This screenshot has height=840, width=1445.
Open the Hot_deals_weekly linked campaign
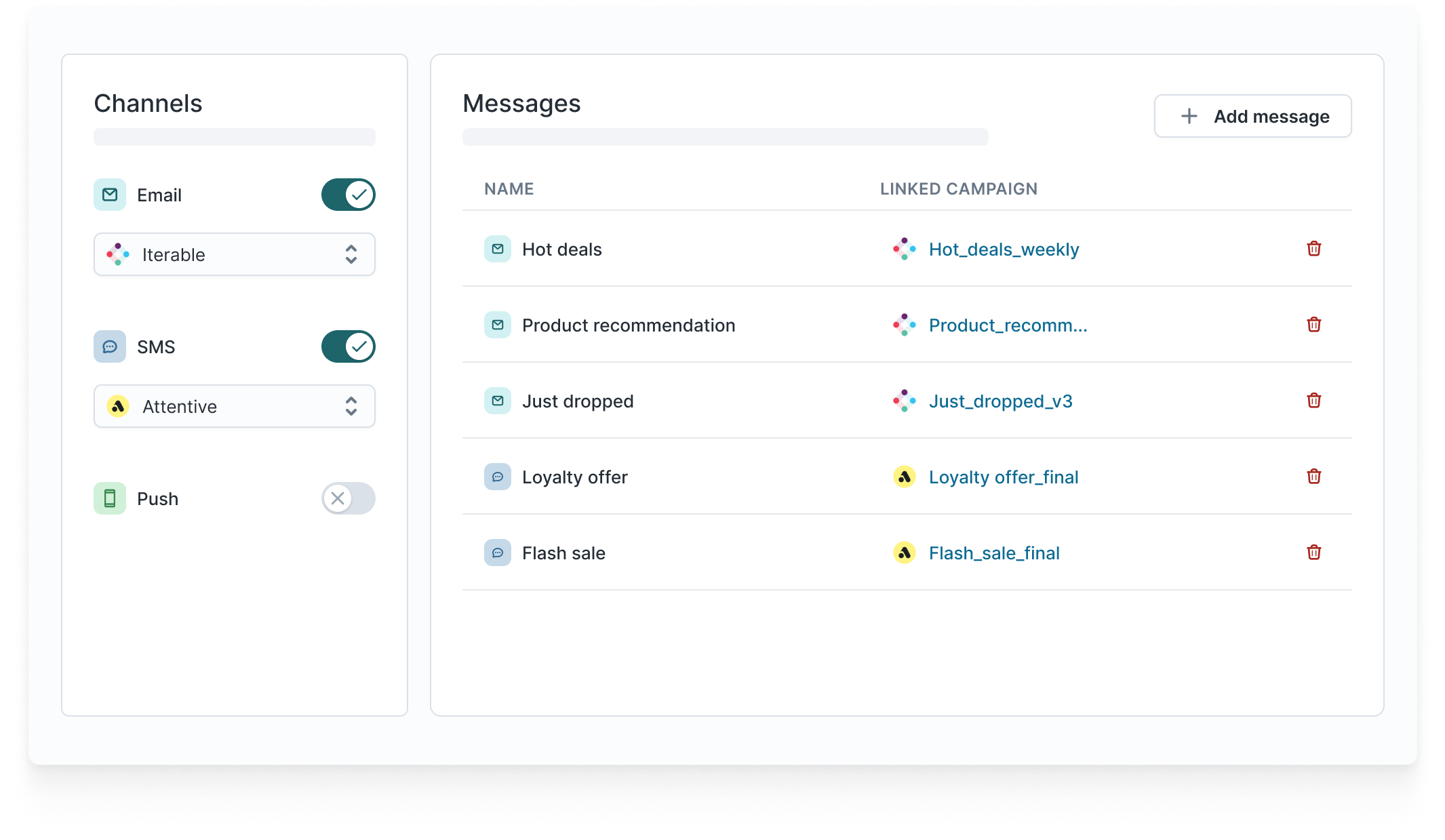point(1004,249)
